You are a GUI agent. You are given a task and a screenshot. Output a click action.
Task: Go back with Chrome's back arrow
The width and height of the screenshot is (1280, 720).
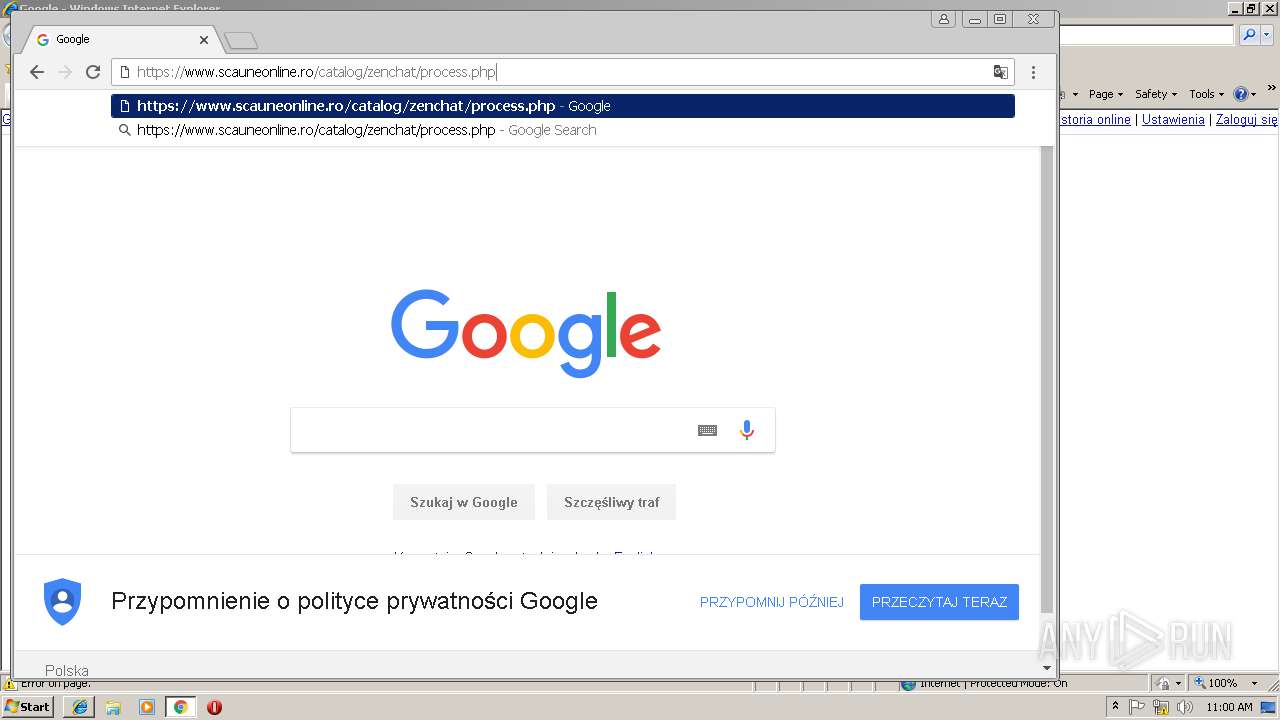[37, 72]
